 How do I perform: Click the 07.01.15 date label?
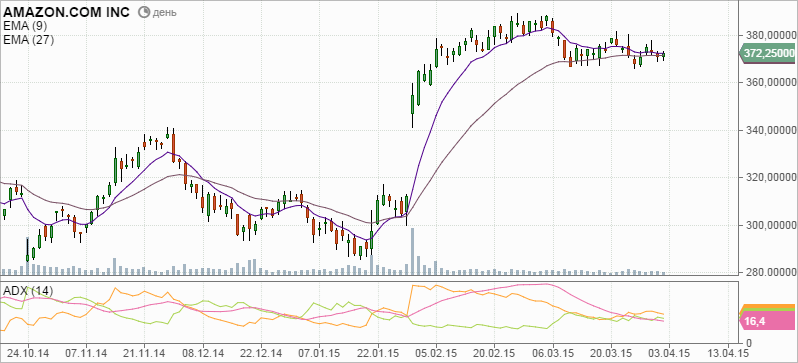[320, 353]
